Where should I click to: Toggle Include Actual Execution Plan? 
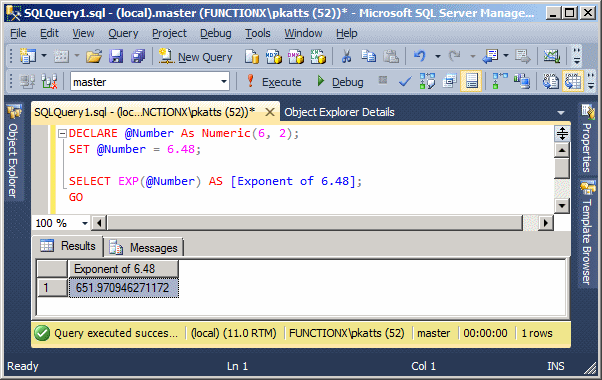(x=500, y=81)
